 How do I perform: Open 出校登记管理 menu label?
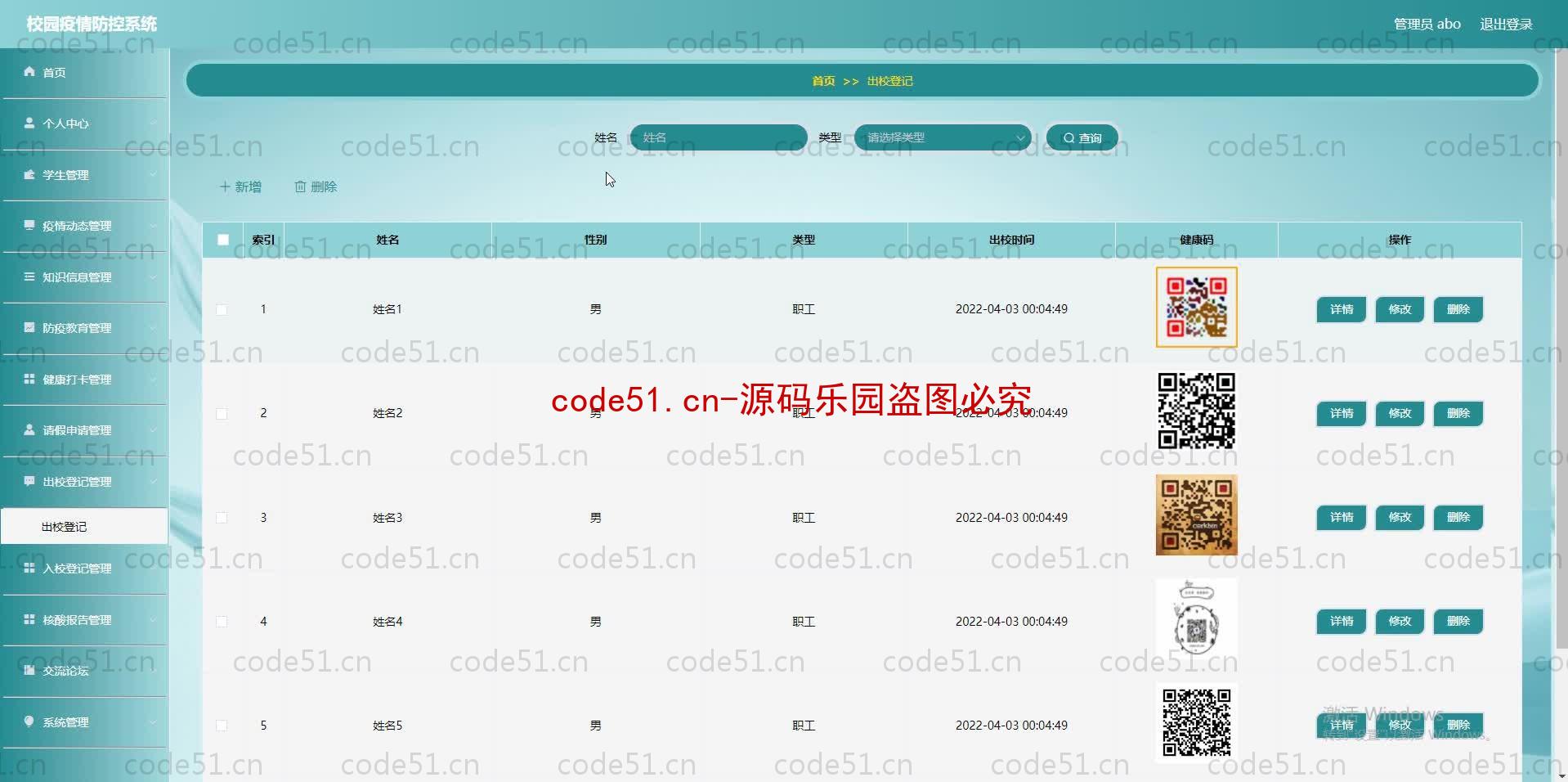(x=77, y=482)
